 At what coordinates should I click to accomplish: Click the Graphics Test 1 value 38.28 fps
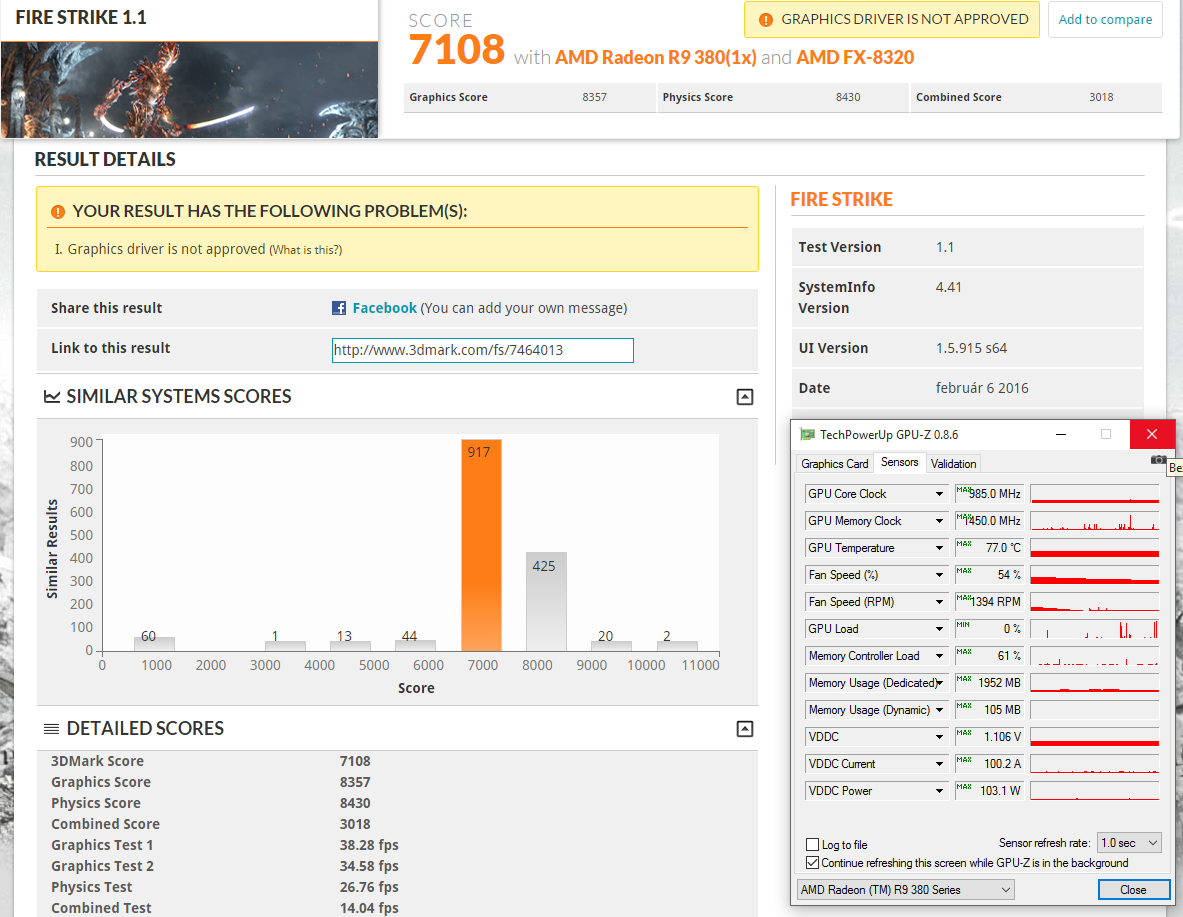369,845
